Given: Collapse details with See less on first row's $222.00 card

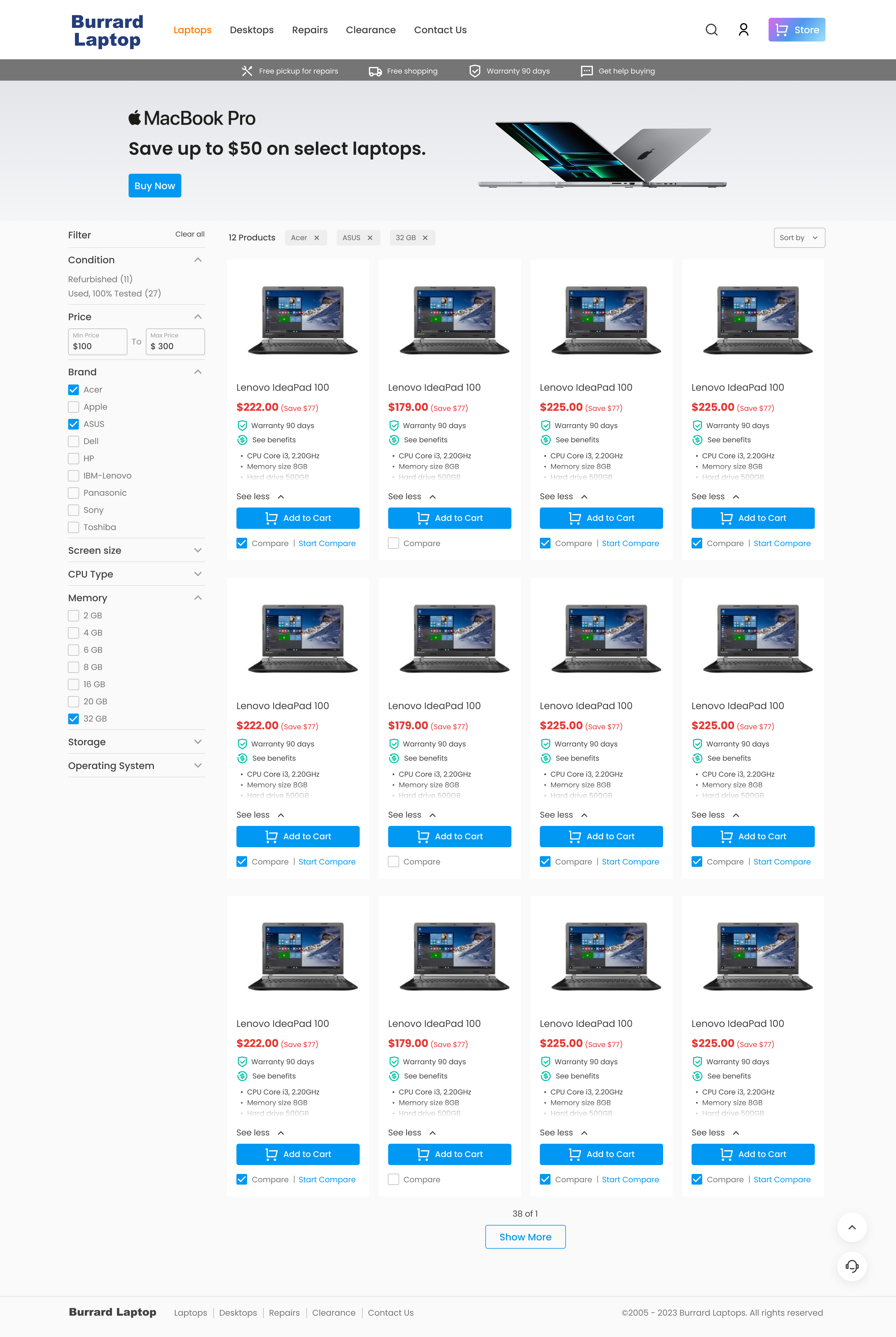Looking at the screenshot, I should coord(260,496).
